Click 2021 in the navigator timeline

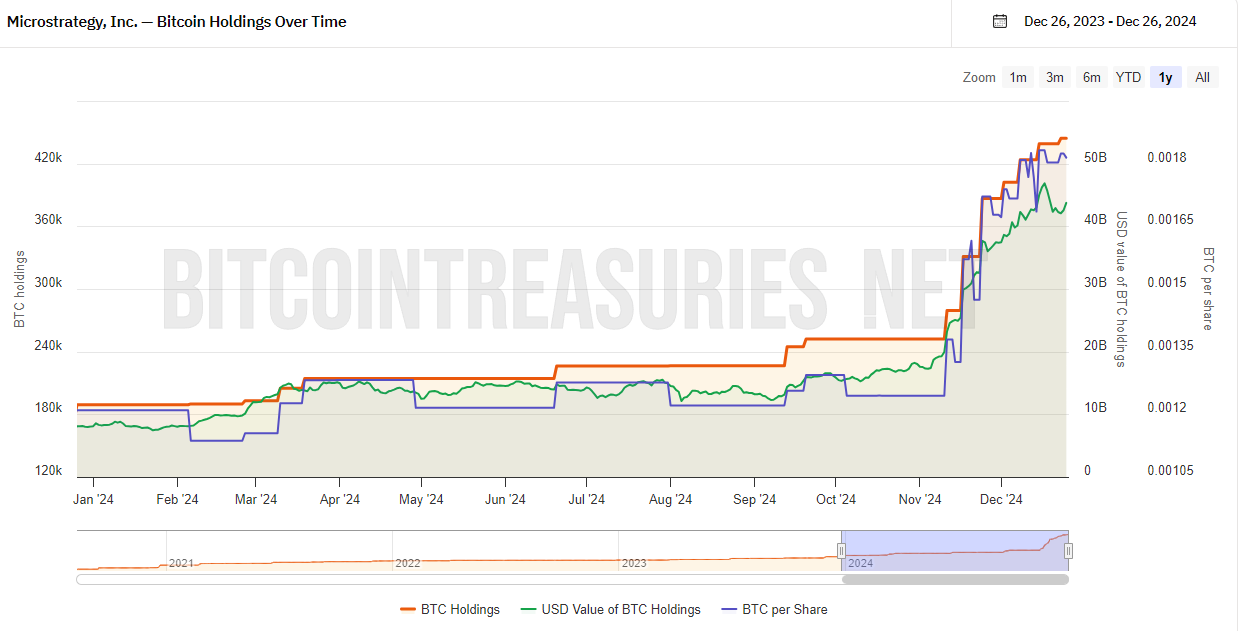(x=181, y=563)
